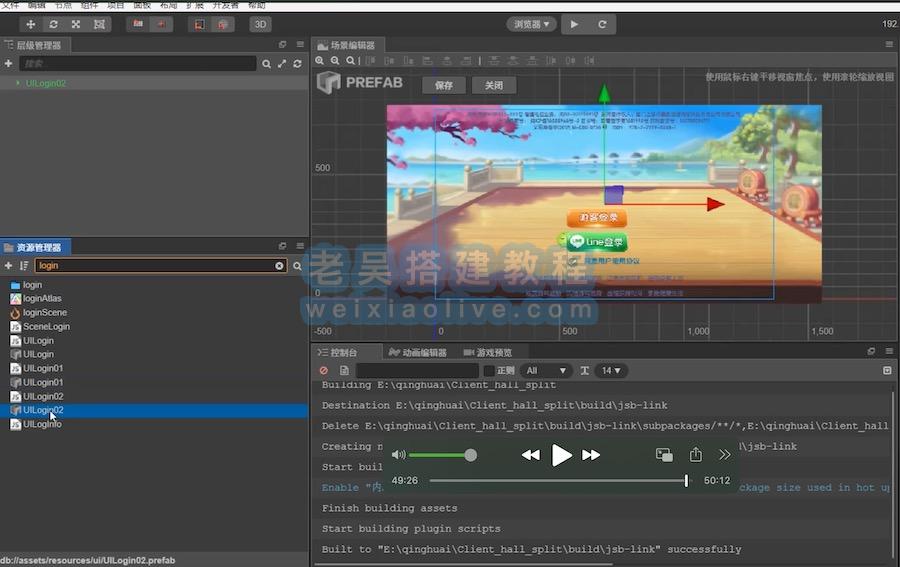Click the clear console icon

[x=323, y=371]
